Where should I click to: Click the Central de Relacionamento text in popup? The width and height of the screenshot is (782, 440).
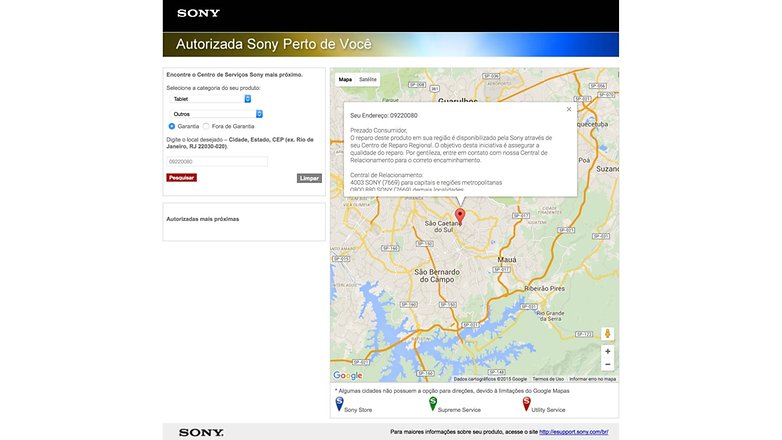tap(387, 175)
